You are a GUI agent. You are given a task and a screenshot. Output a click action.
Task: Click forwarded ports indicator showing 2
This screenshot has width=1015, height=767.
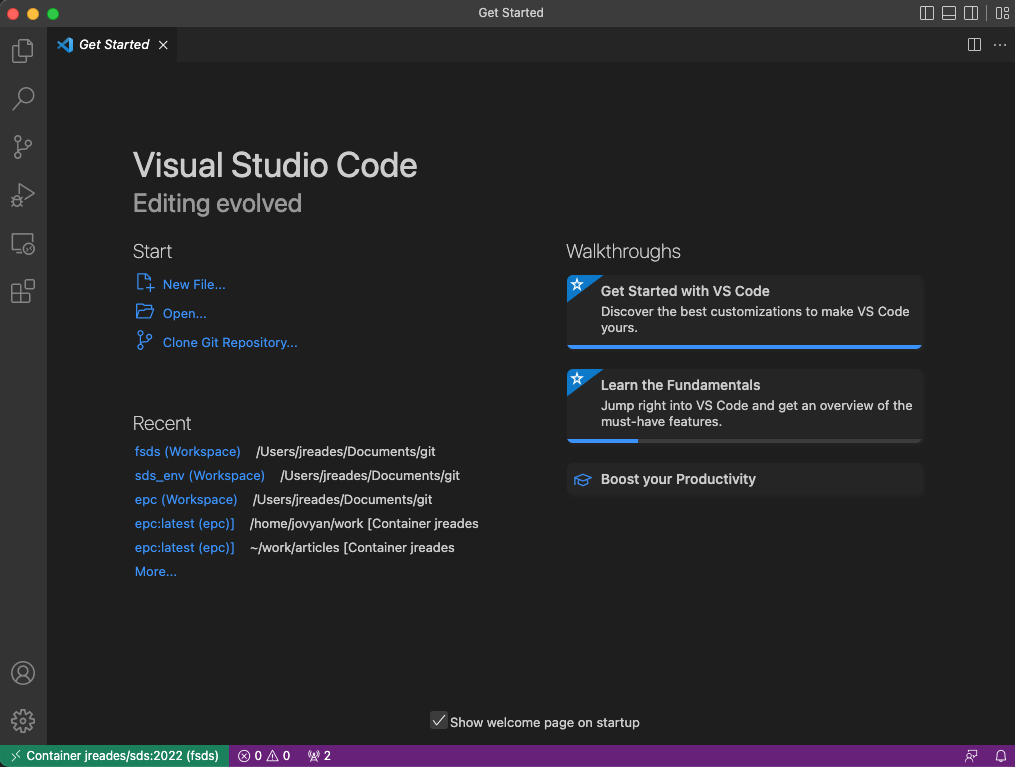[319, 755]
